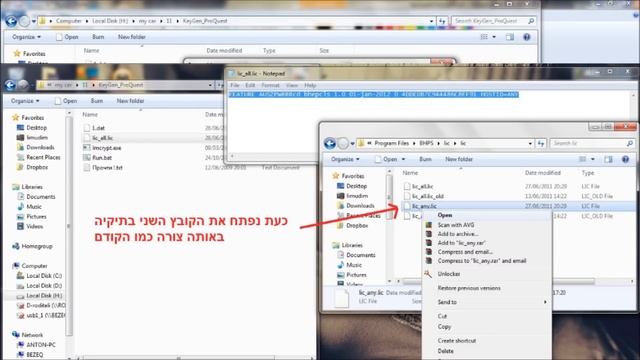Select Add to archive... context menu entry
The width and height of the screenshot is (640, 360).
pyautogui.click(x=458, y=234)
